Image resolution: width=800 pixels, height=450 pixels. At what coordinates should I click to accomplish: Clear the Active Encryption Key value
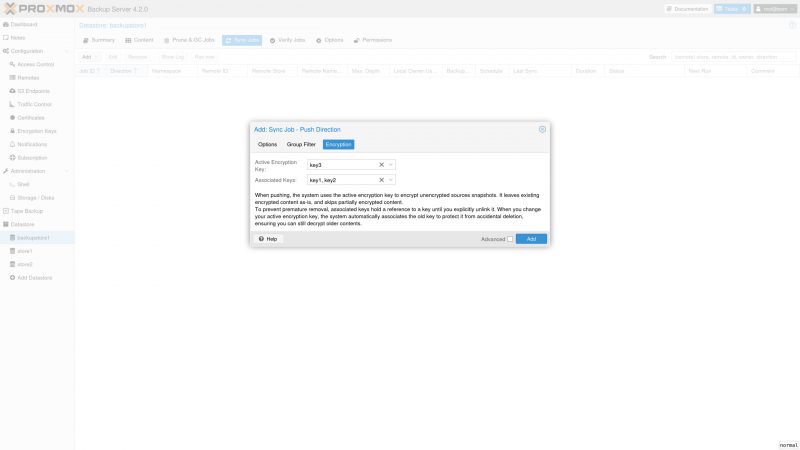coord(381,165)
